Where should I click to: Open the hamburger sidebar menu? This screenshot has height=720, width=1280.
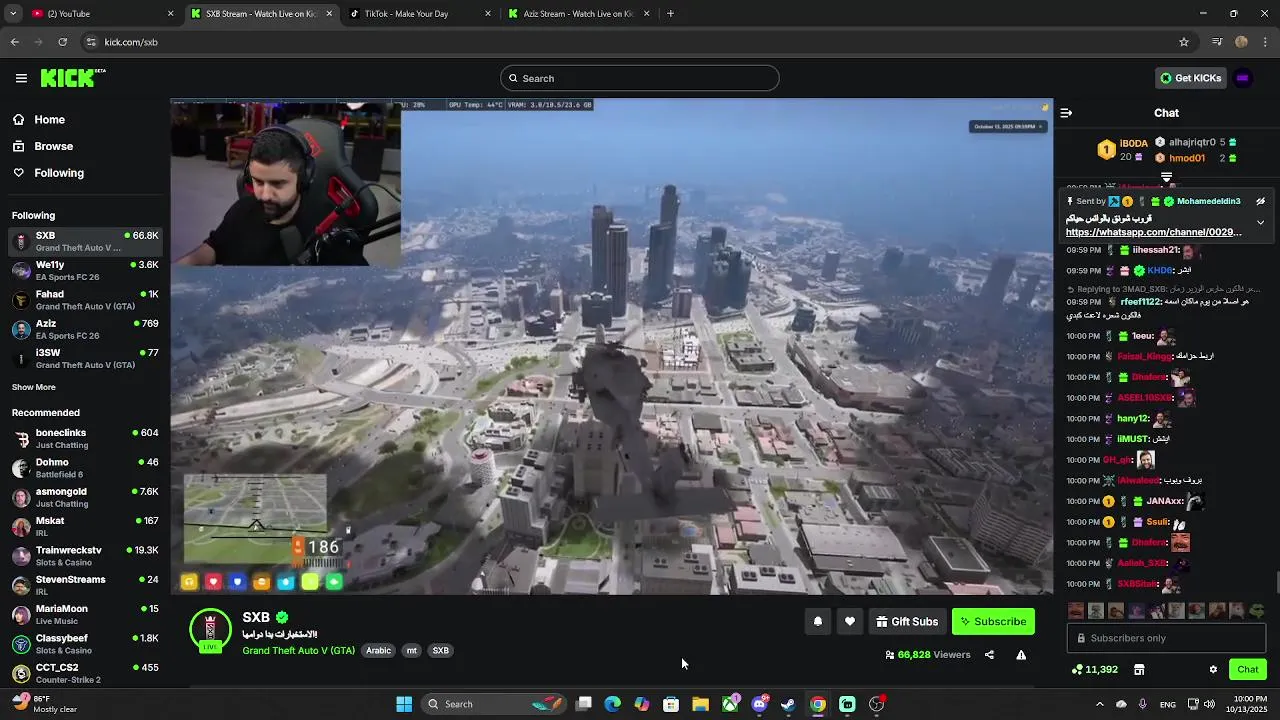[21, 78]
